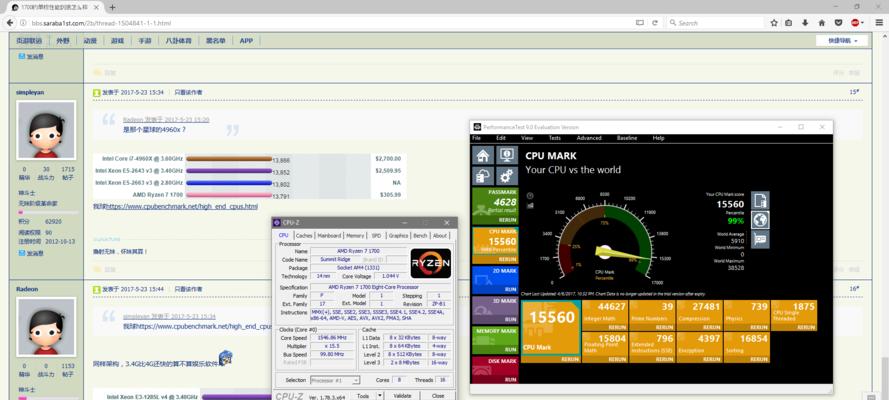Click in the Firefox Search box
Viewport: 889px width, 400px height.
714,23
